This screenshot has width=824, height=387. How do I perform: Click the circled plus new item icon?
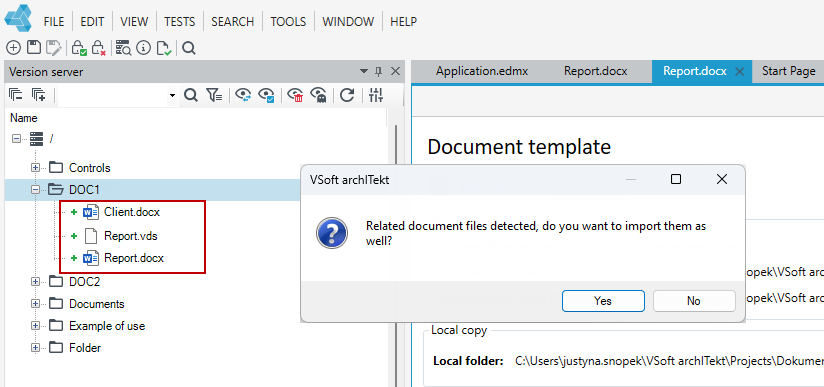click(13, 48)
